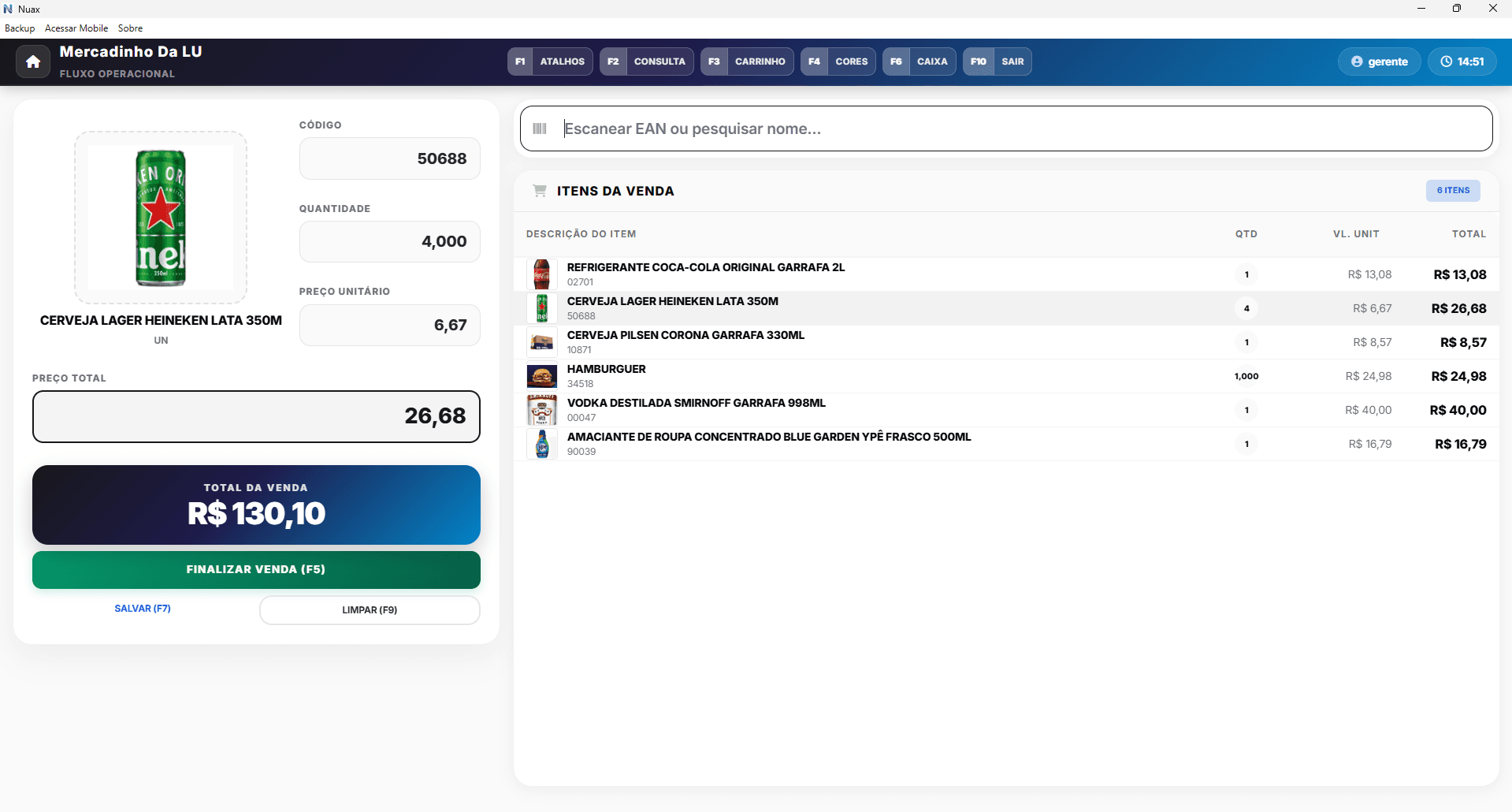Click the Heineken thumbnail in the sale list
The image size is (1512, 812).
point(542,308)
